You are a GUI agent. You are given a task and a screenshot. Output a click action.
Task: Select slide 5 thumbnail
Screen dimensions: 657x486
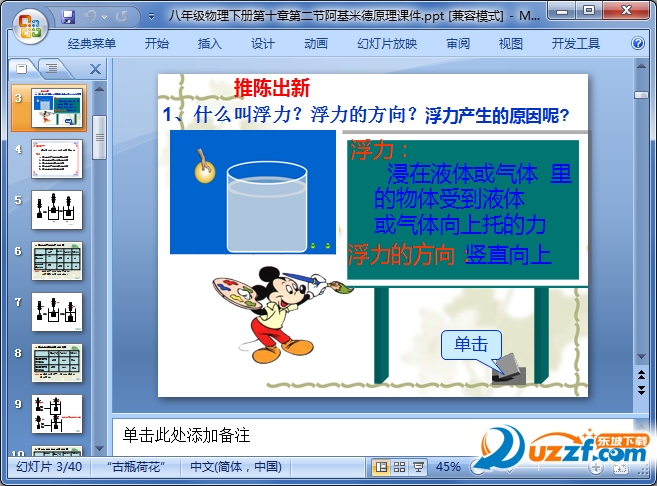(57, 210)
